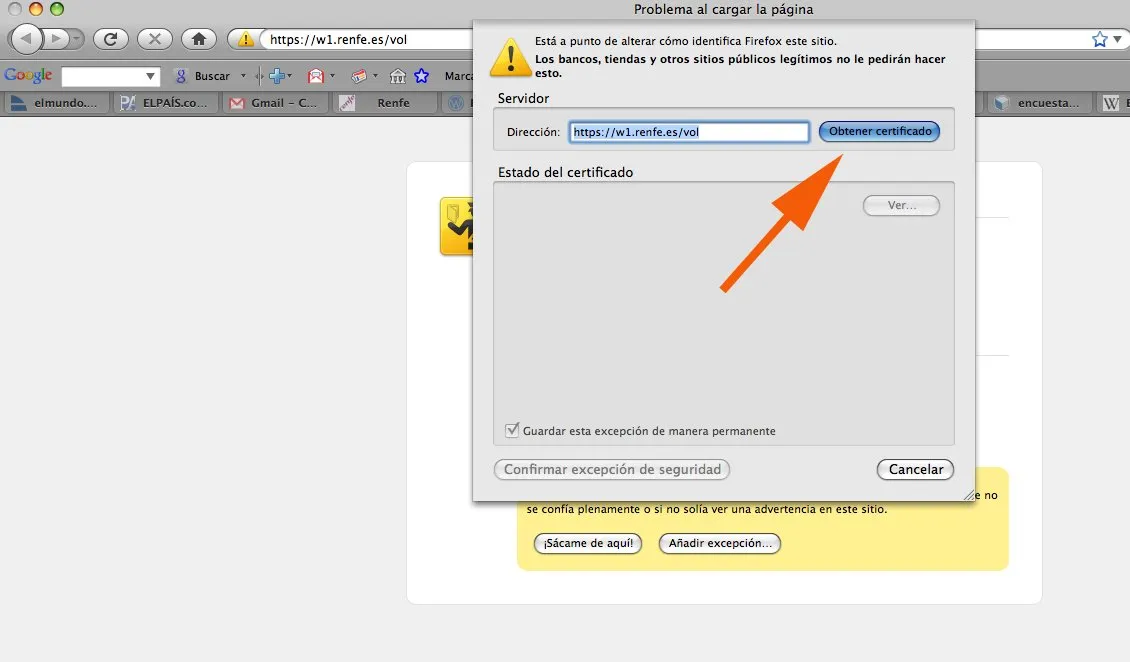
Task: Click the bookmark star in address bar
Action: tap(1100, 39)
